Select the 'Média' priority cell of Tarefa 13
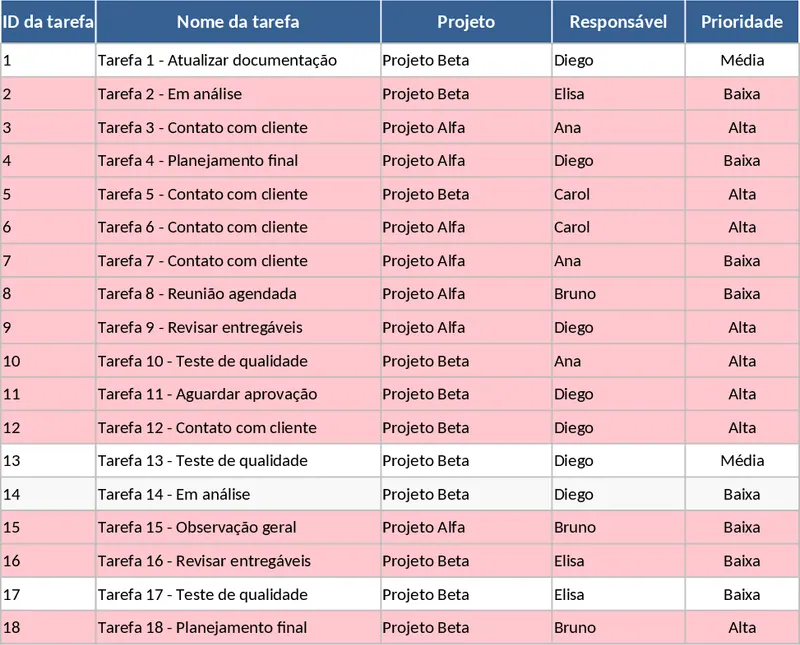This screenshot has height=645, width=800. click(742, 461)
